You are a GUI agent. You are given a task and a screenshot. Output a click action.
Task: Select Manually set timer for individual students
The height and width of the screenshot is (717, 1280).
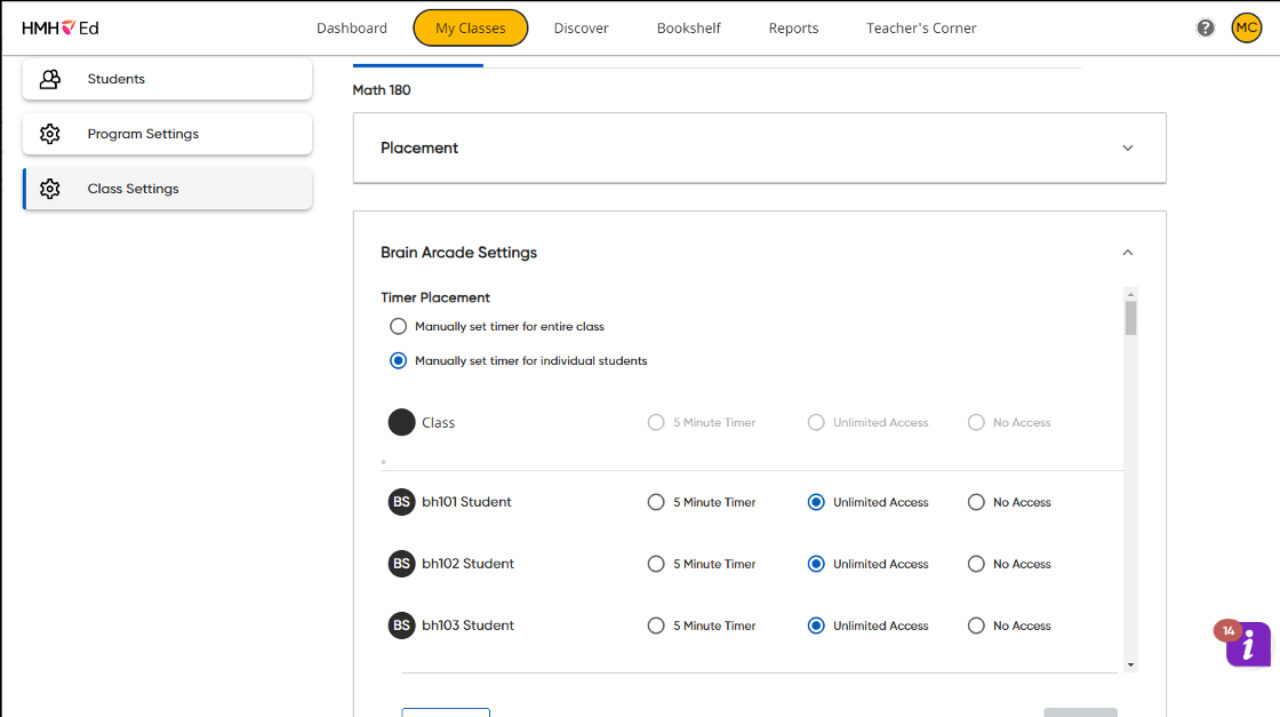click(398, 361)
